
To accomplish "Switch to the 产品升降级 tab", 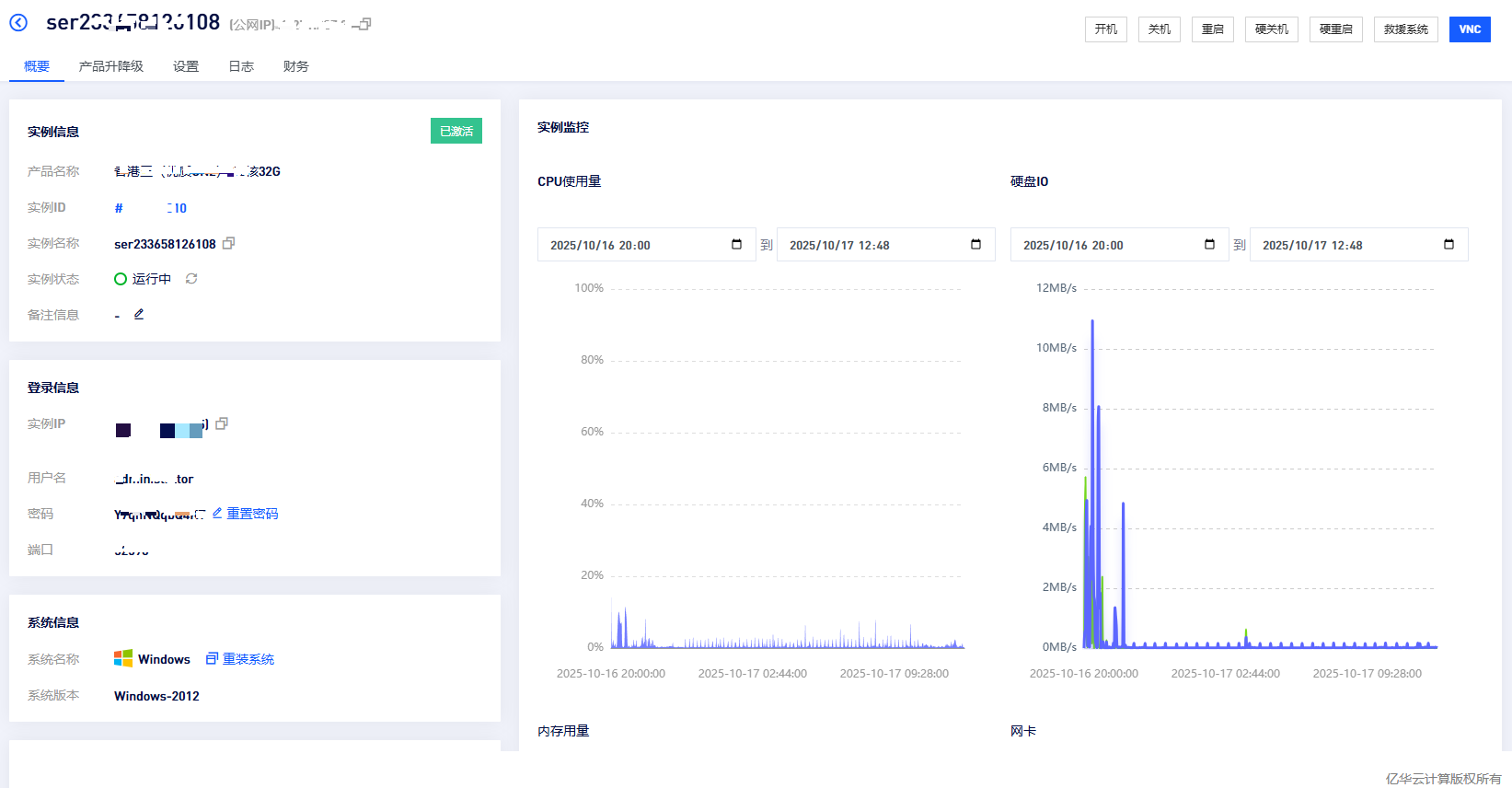I will coord(111,66).
